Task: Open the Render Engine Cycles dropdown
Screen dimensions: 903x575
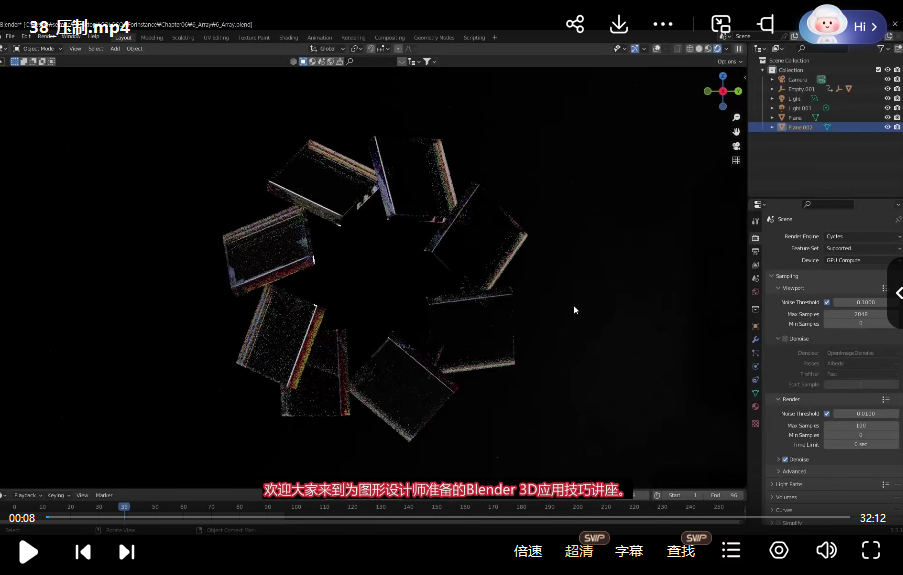Action: 862,237
